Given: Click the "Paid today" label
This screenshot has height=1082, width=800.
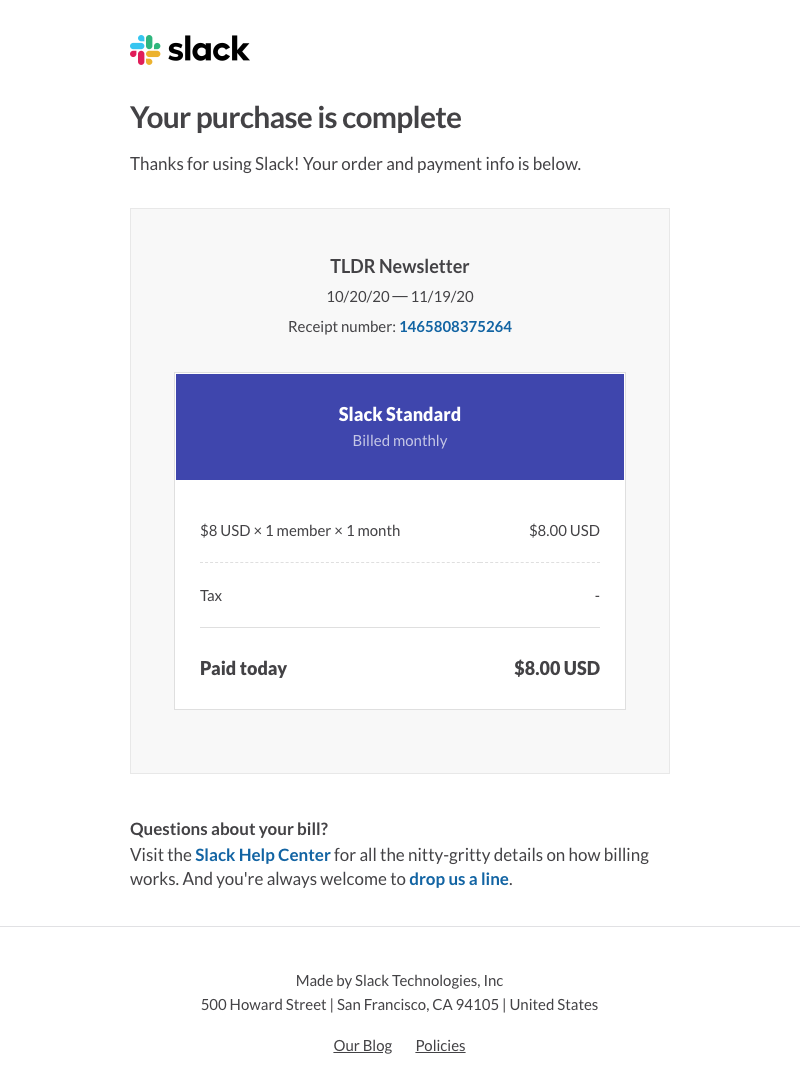Looking at the screenshot, I should click(243, 669).
